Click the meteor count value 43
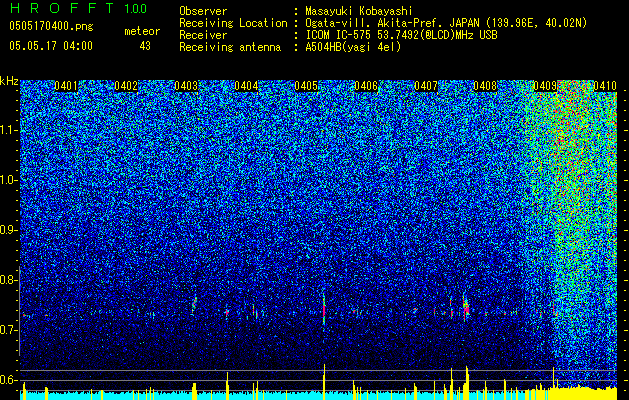The height and width of the screenshot is (400, 629). click(x=145, y=46)
